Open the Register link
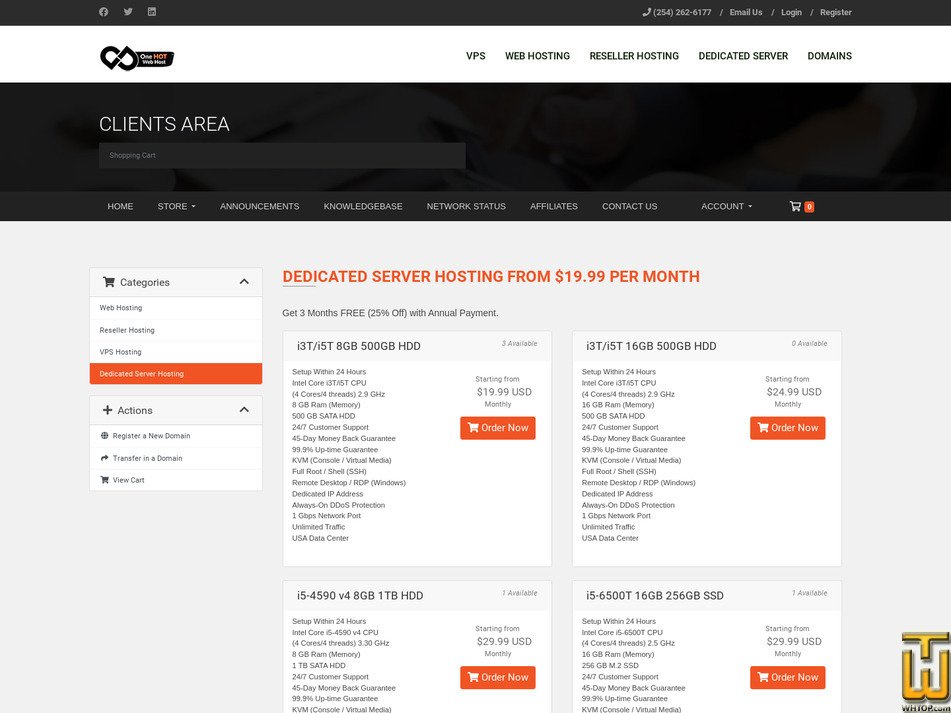 (836, 12)
